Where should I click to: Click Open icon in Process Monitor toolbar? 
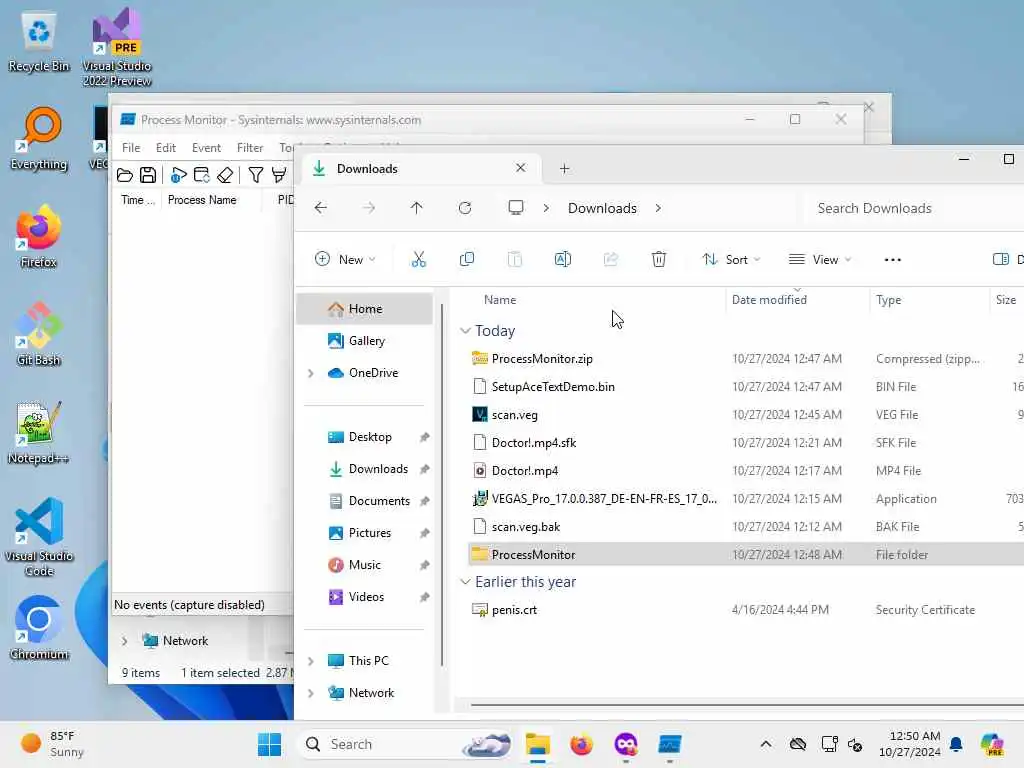pyautogui.click(x=125, y=175)
